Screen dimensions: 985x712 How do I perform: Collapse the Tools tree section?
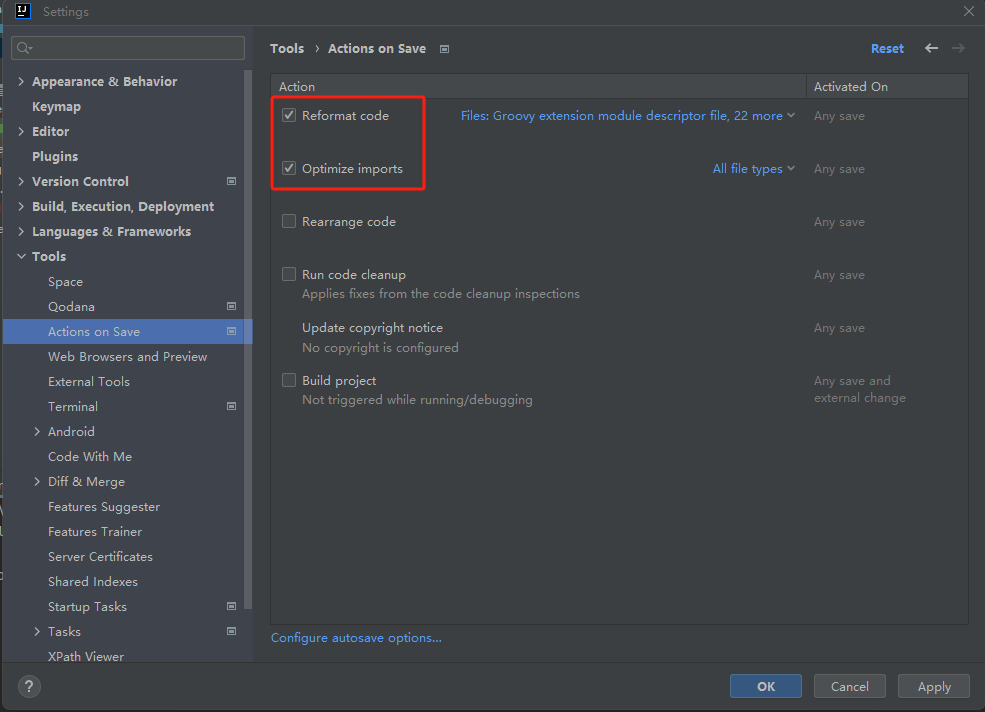[22, 257]
